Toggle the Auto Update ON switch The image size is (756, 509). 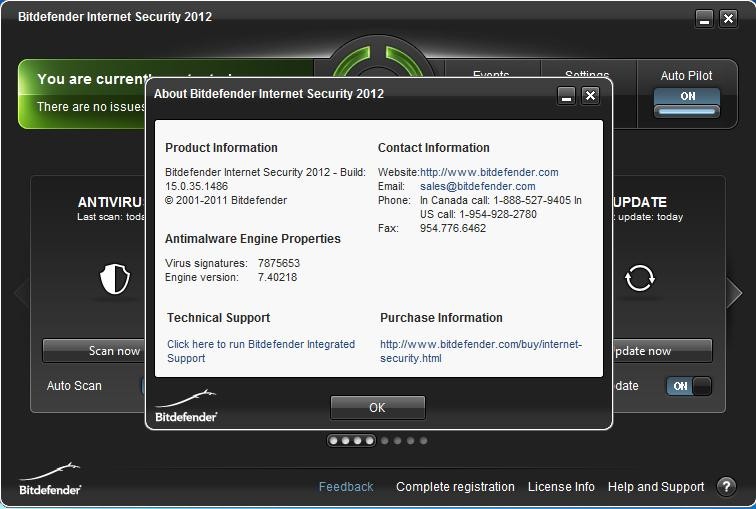[688, 386]
